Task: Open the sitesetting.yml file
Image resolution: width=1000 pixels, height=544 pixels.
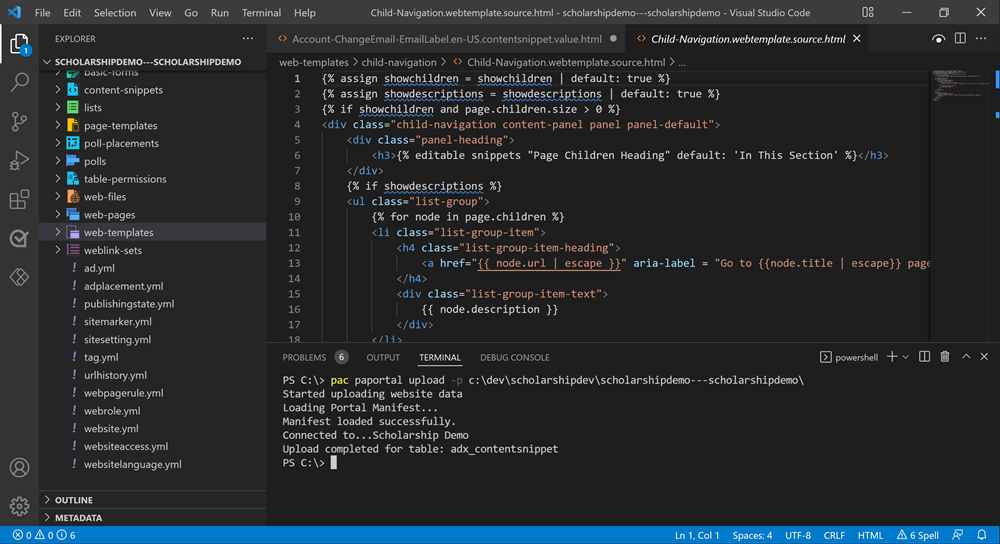Action: pos(117,340)
